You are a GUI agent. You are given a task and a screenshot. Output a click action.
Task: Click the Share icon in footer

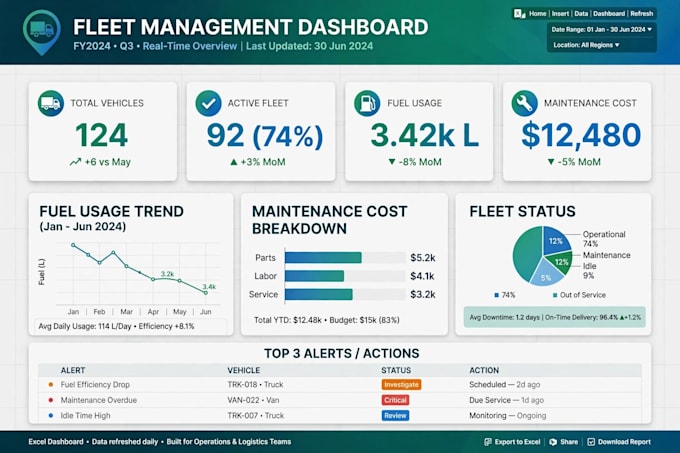tap(553, 442)
